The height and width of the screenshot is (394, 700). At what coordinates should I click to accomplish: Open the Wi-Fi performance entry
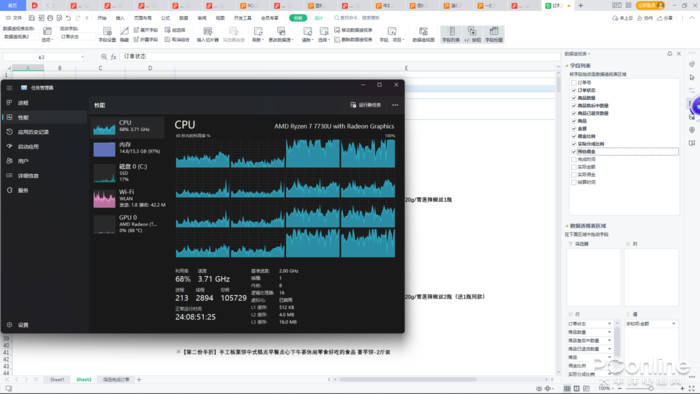(129, 198)
